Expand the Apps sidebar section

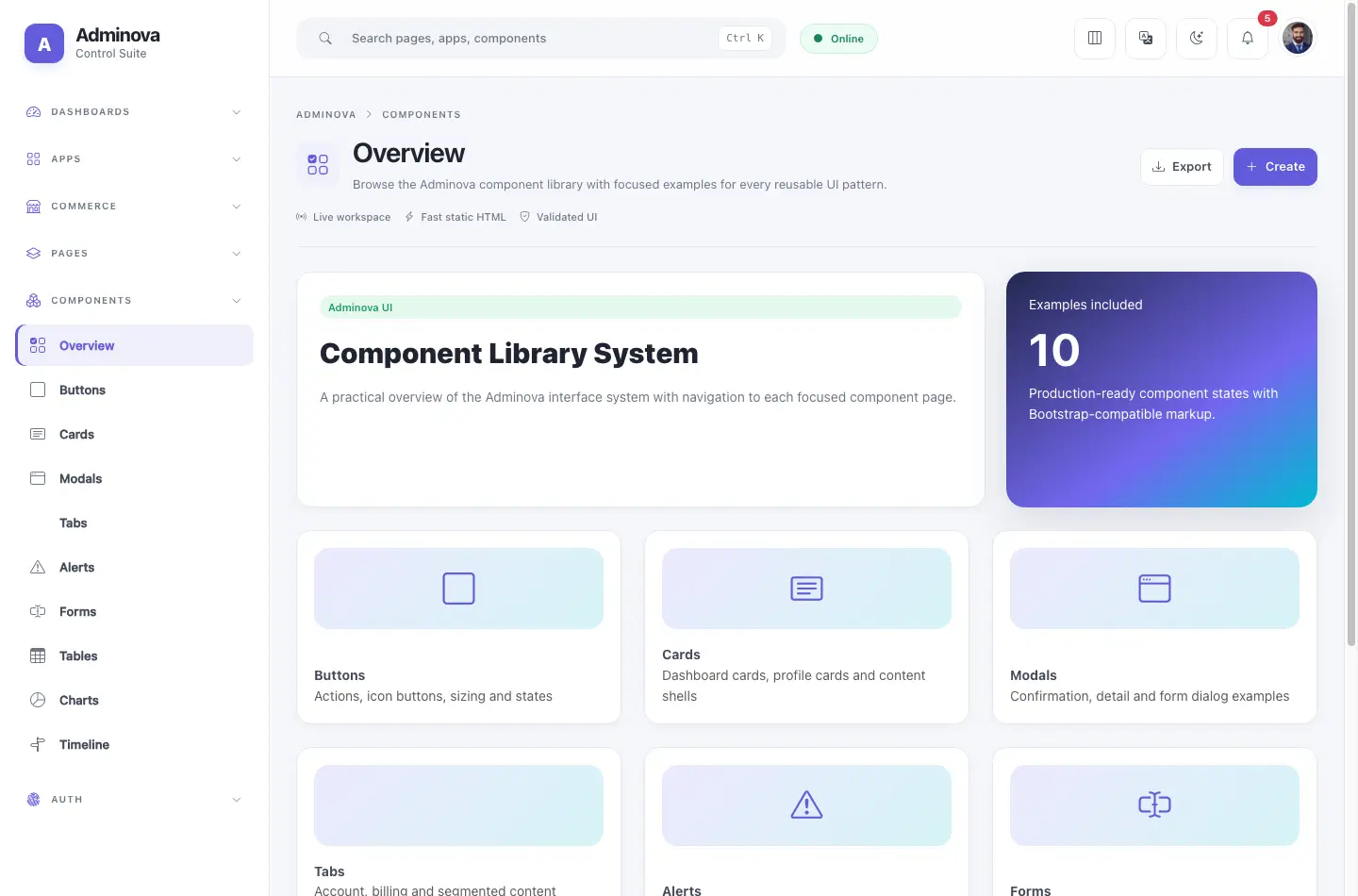click(134, 159)
